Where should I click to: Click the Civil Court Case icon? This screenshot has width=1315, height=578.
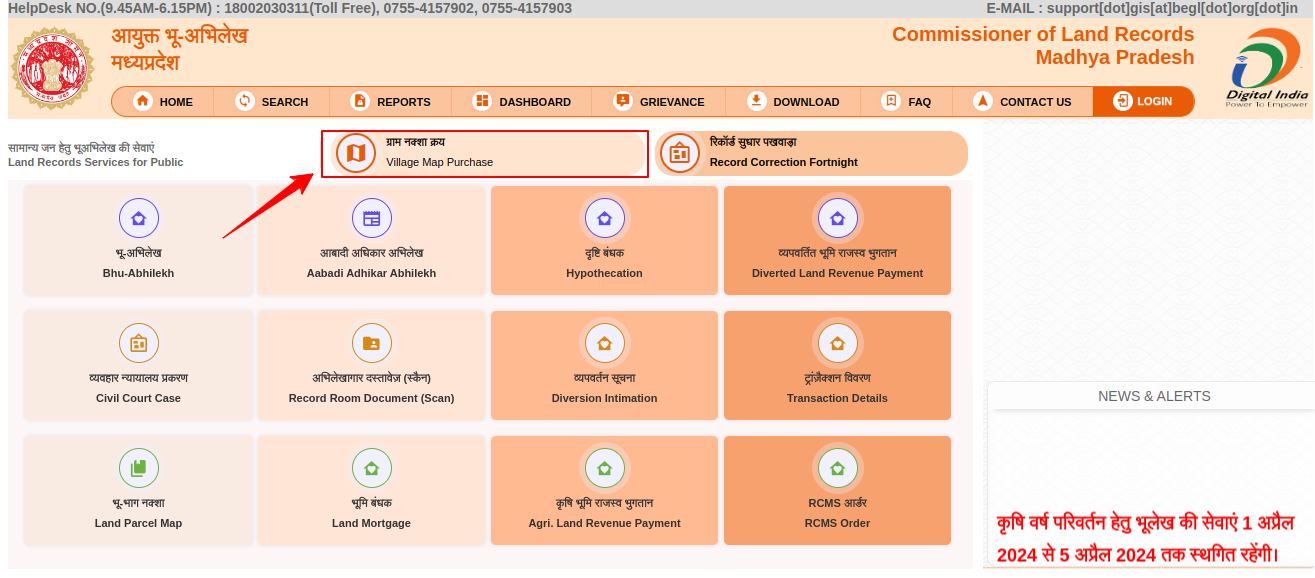[x=138, y=343]
